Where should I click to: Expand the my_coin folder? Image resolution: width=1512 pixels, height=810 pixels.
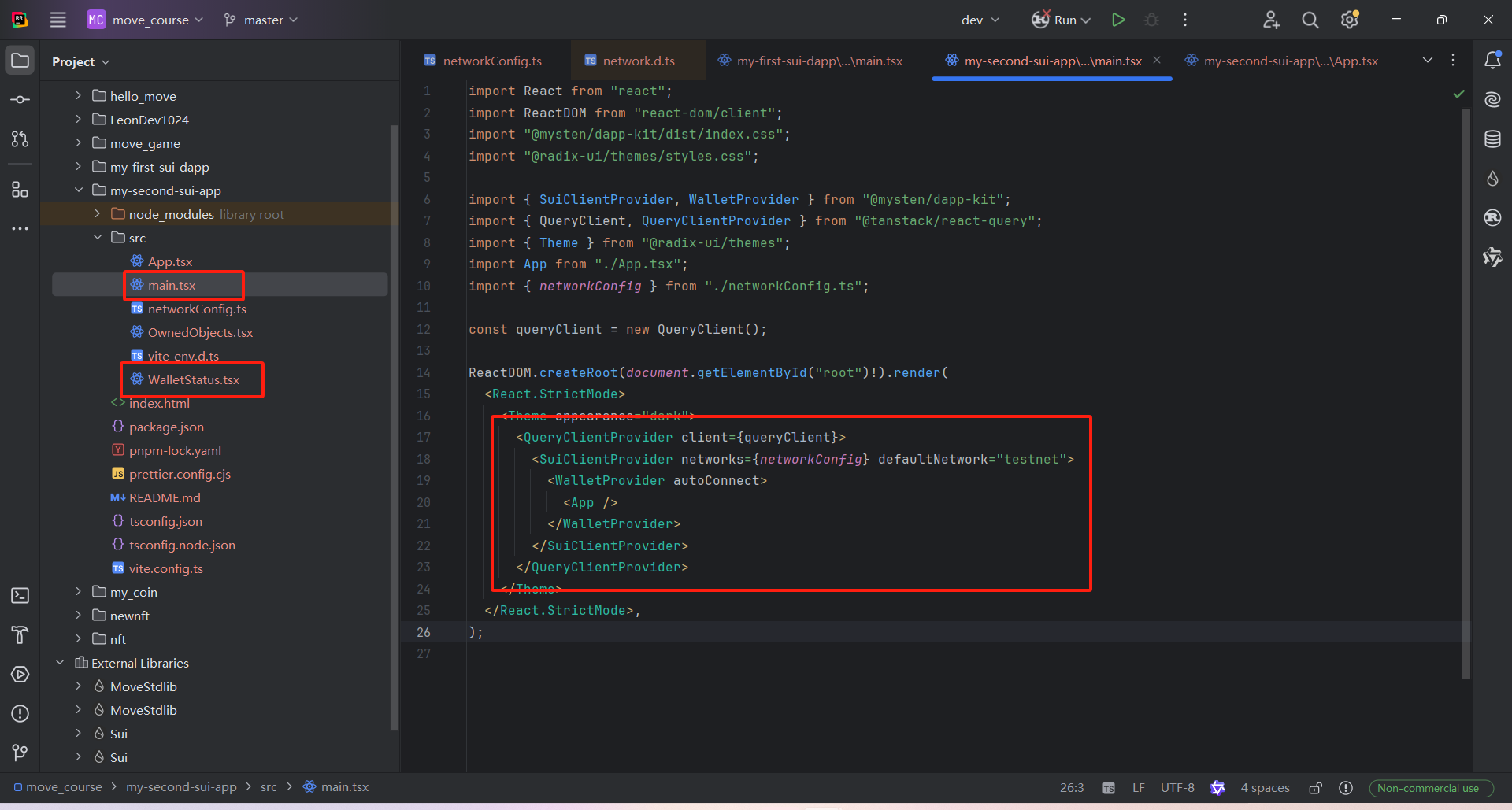pos(78,591)
